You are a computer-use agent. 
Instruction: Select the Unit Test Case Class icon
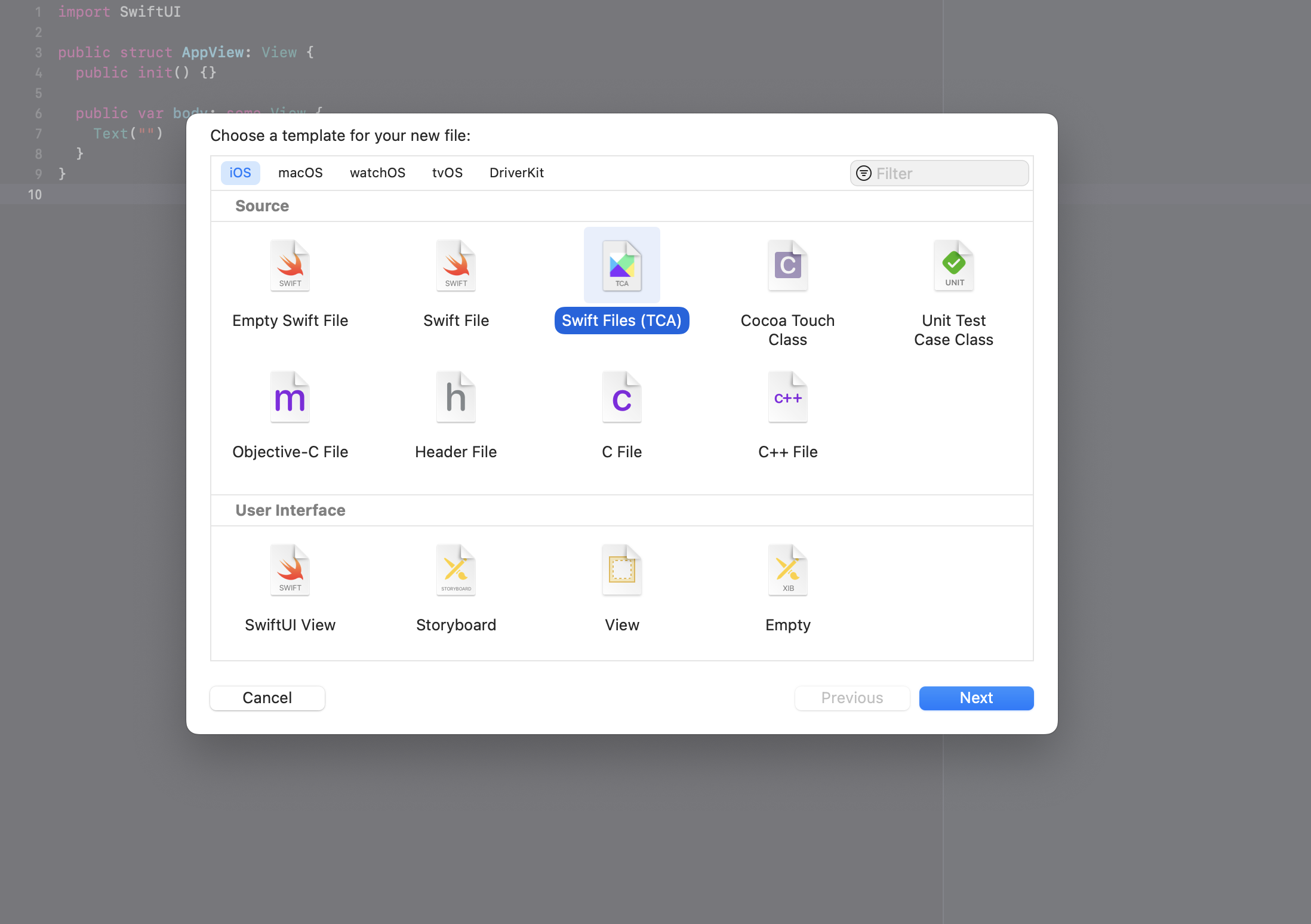click(953, 266)
